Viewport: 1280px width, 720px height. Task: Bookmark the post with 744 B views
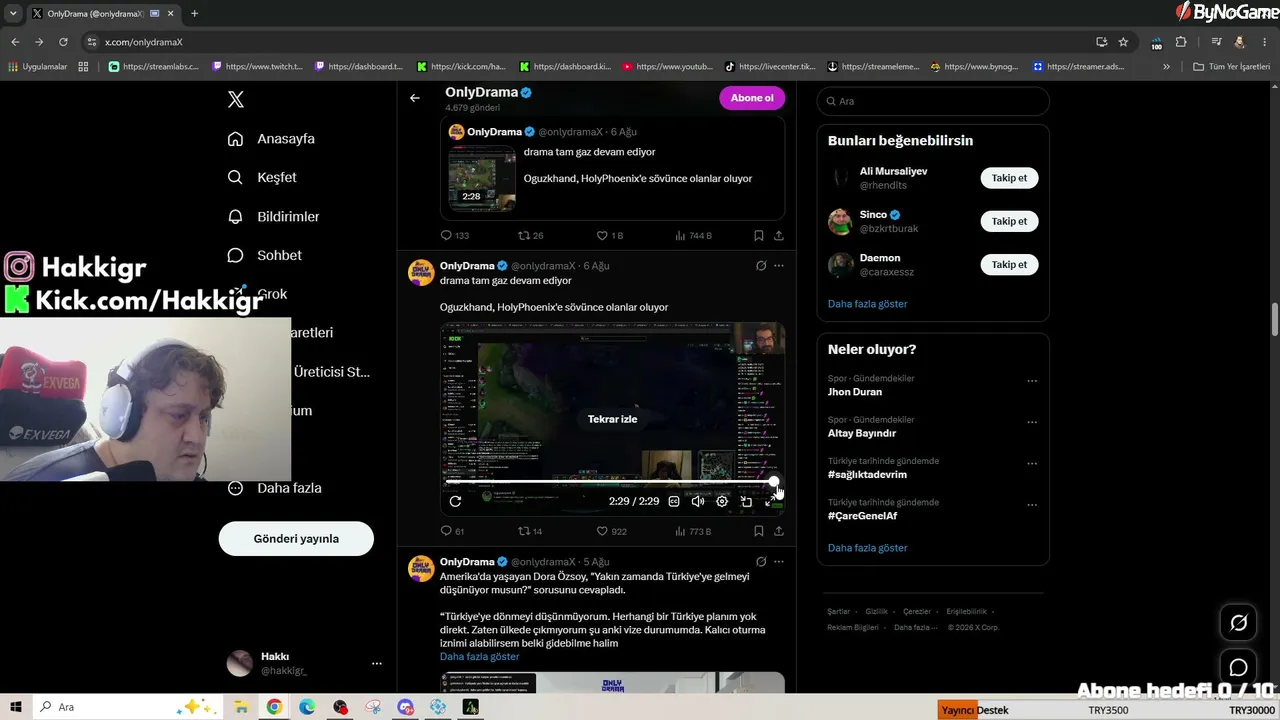tap(759, 236)
